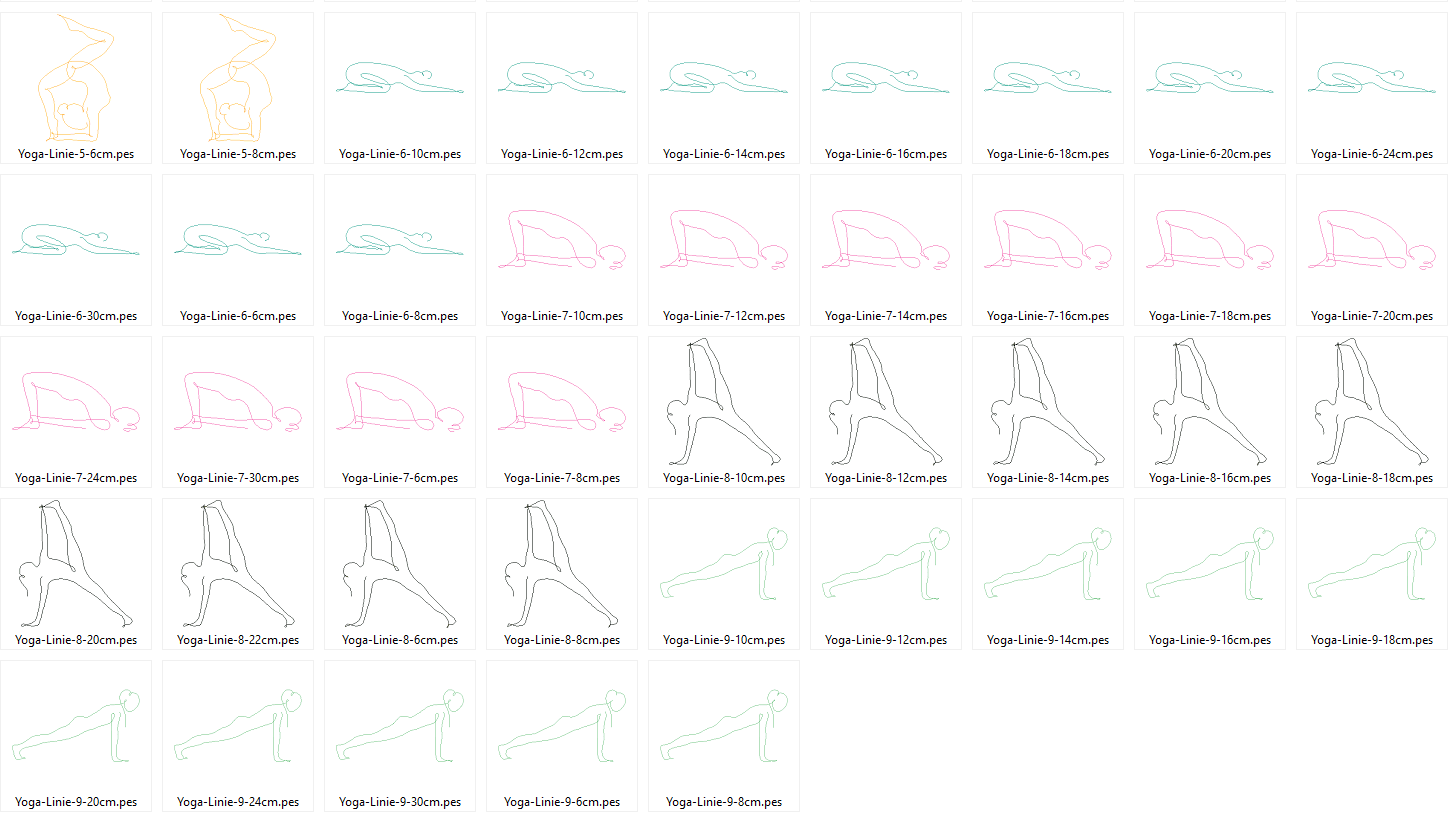
Task: Click the Yoga-Linie-9-18cm.pes file
Action: [x=1372, y=574]
